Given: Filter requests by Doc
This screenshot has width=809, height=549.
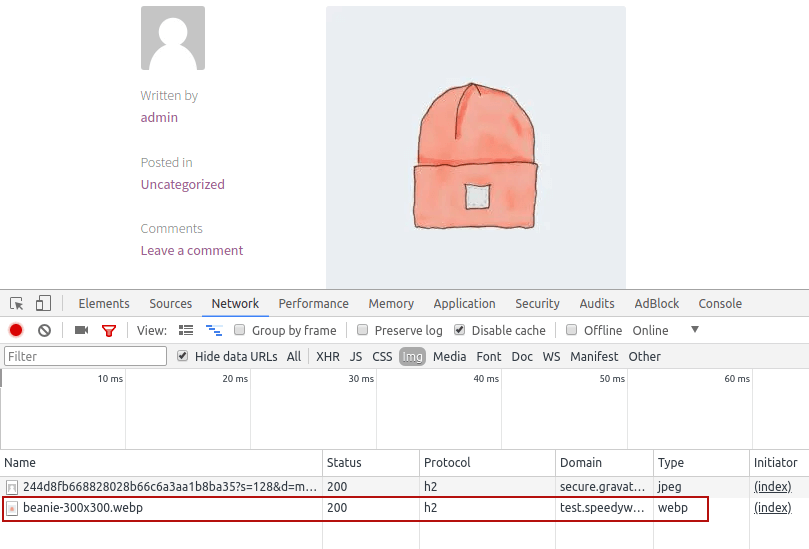Looking at the screenshot, I should [522, 357].
